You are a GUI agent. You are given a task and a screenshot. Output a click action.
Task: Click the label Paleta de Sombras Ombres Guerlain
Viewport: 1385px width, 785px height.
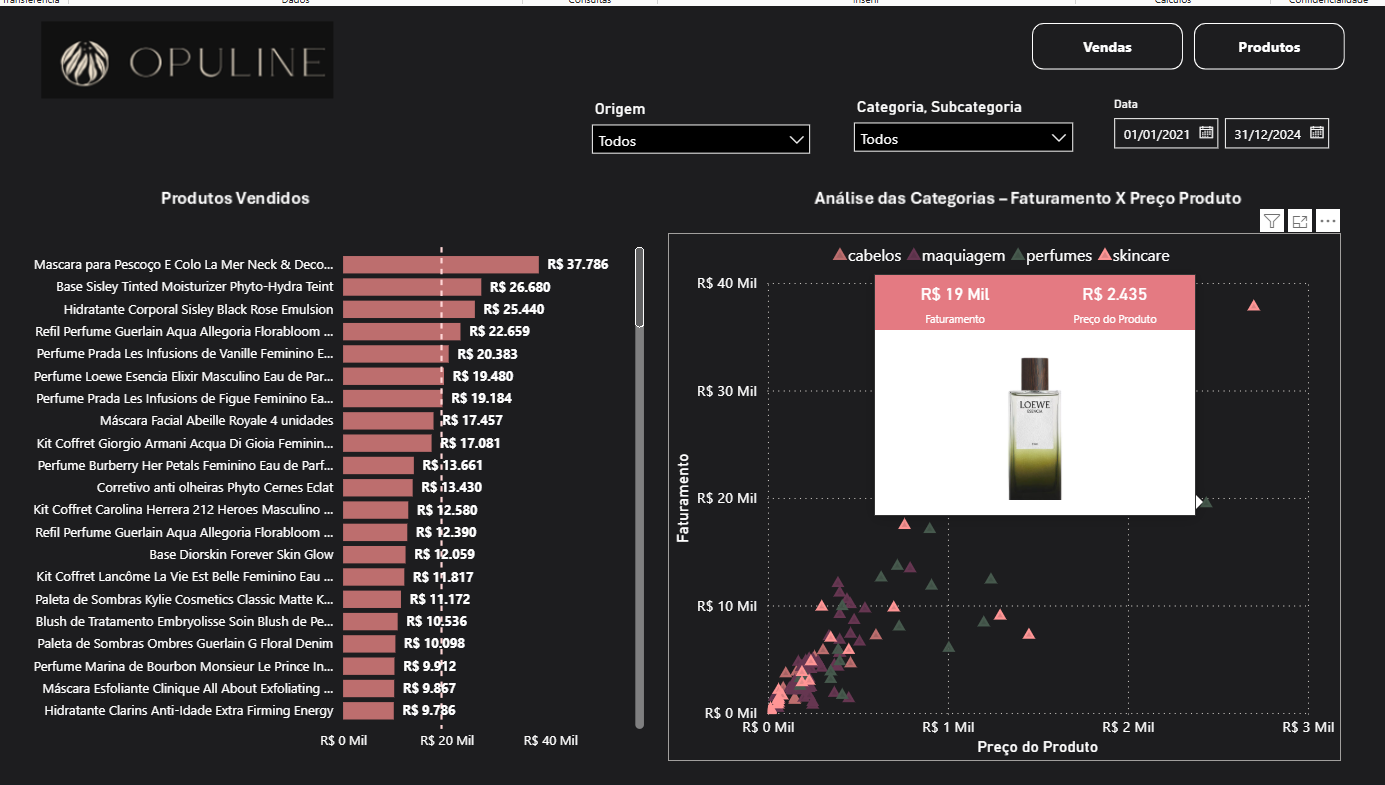[x=186, y=643]
